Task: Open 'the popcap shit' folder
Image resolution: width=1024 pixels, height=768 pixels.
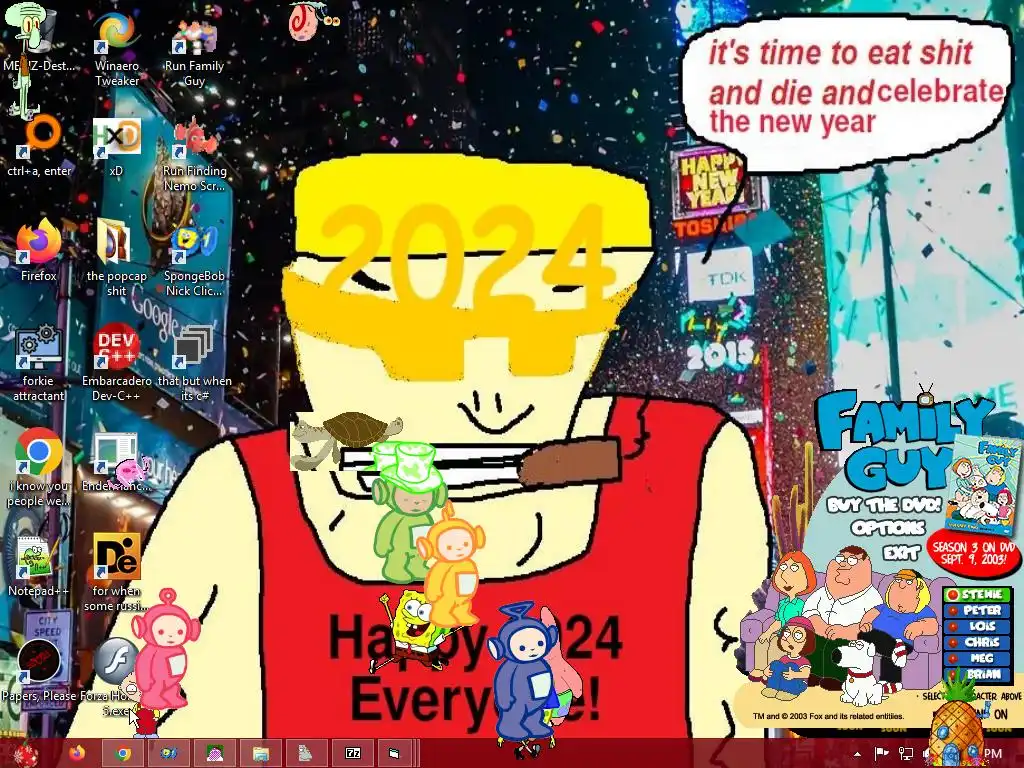Action: 116,259
